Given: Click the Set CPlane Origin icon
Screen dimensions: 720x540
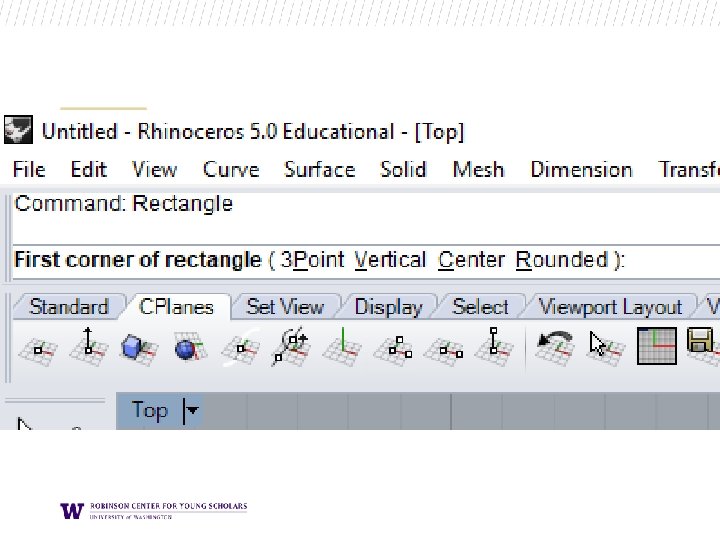Looking at the screenshot, I should click(38, 350).
